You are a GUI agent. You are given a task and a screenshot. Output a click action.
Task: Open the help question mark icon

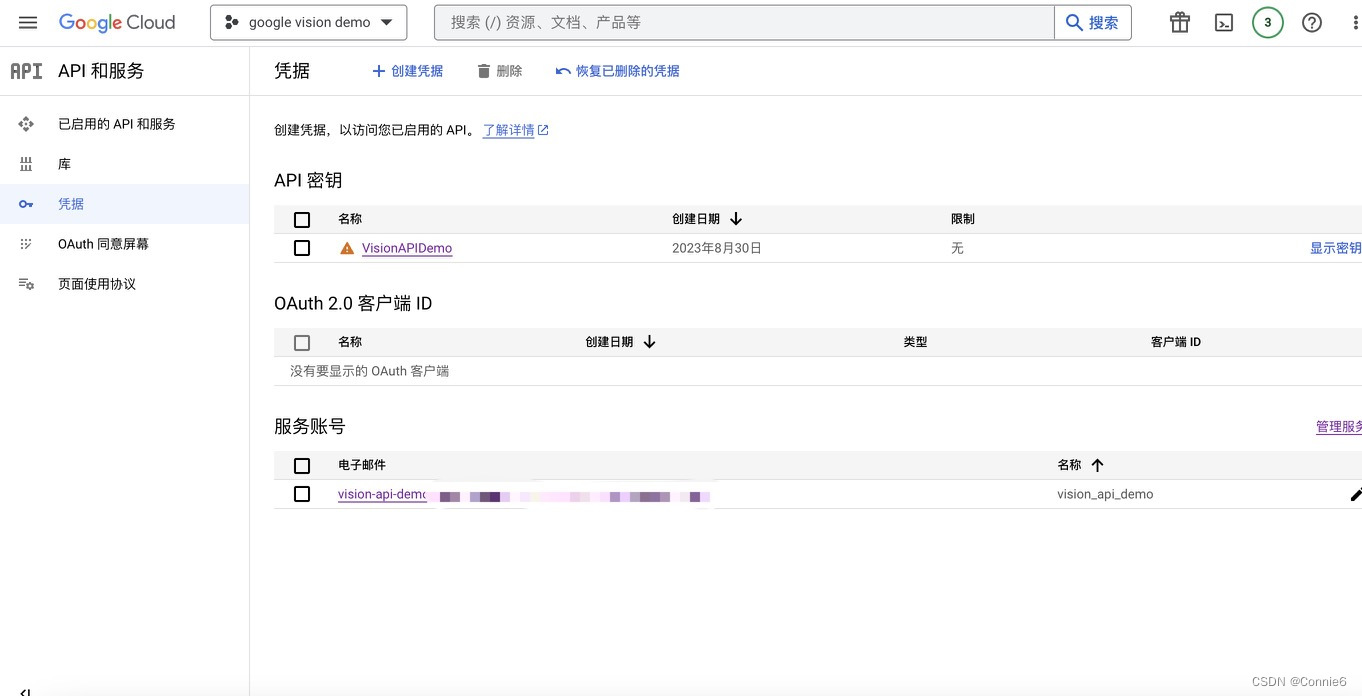1312,22
